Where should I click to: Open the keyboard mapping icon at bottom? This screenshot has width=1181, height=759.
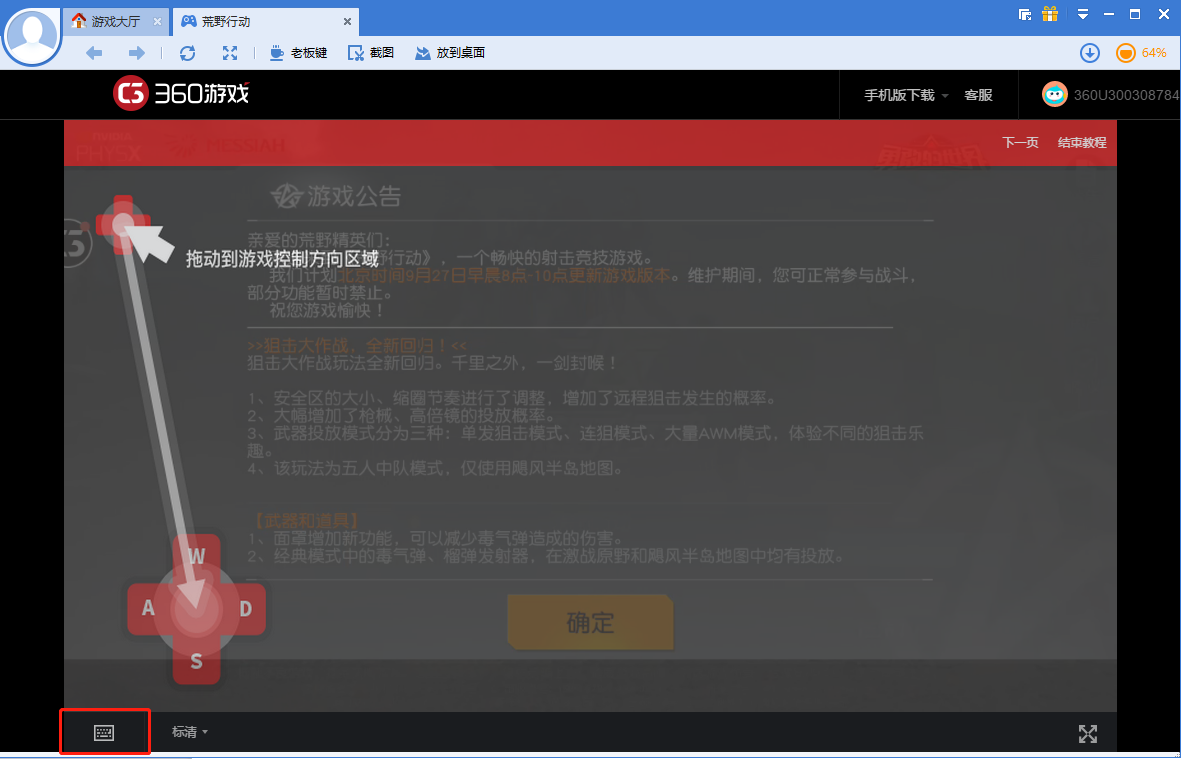(x=104, y=732)
